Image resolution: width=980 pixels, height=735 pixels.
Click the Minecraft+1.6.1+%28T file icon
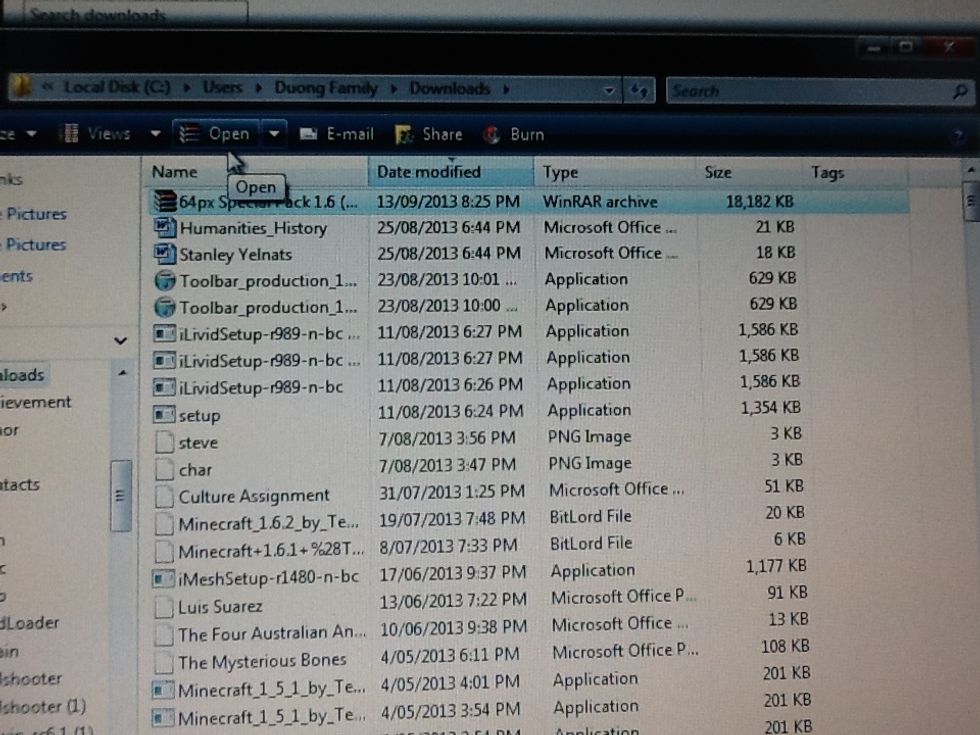click(164, 551)
